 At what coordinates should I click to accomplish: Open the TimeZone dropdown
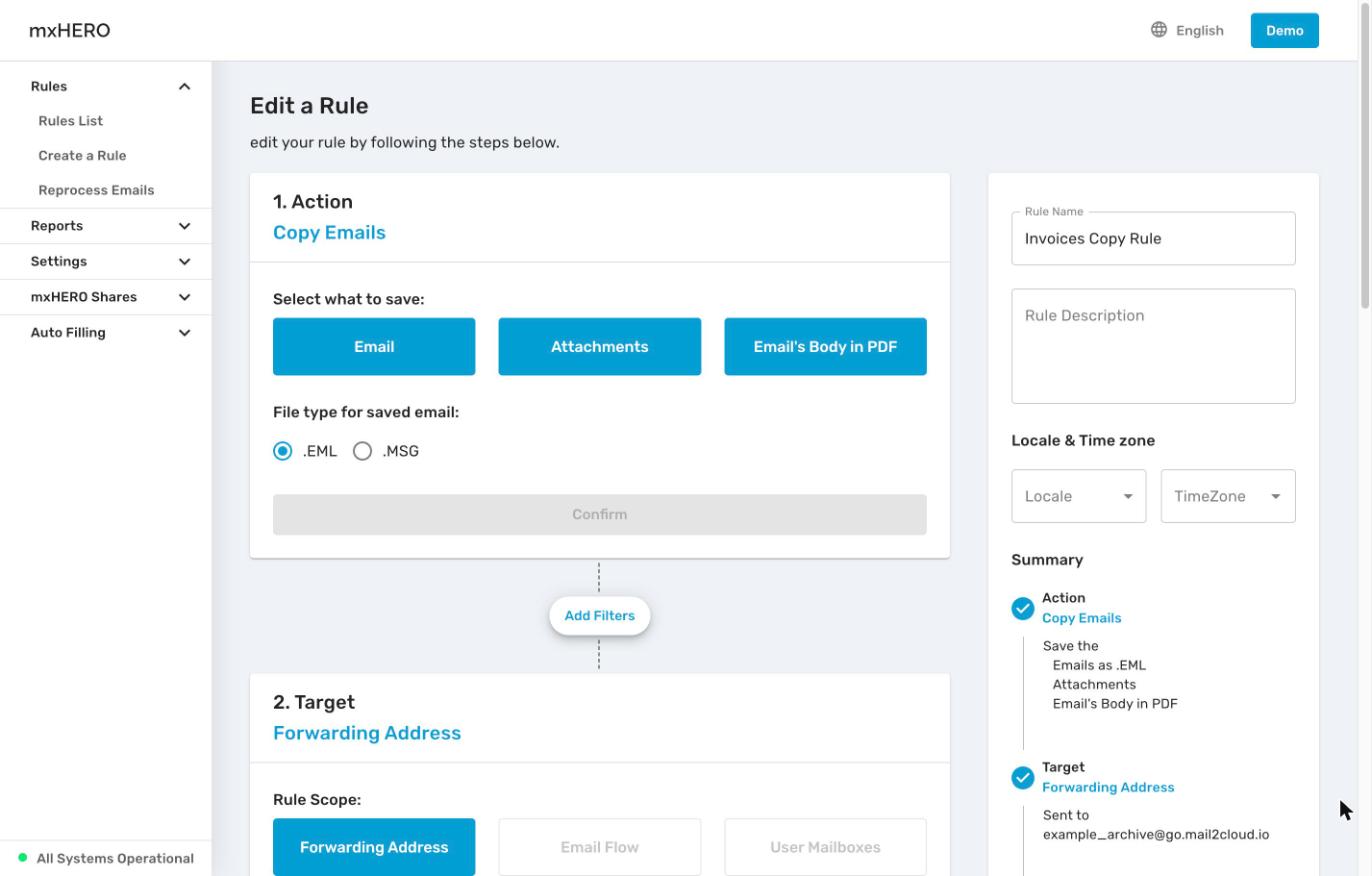coord(1228,496)
